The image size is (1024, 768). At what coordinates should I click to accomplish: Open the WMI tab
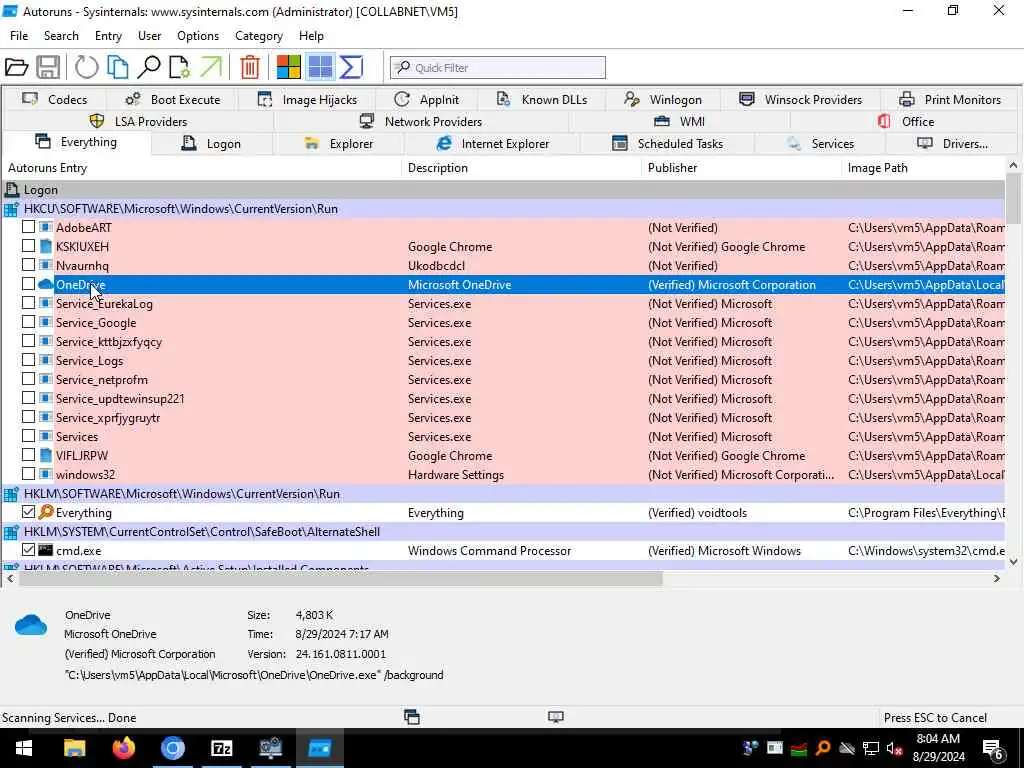point(679,121)
